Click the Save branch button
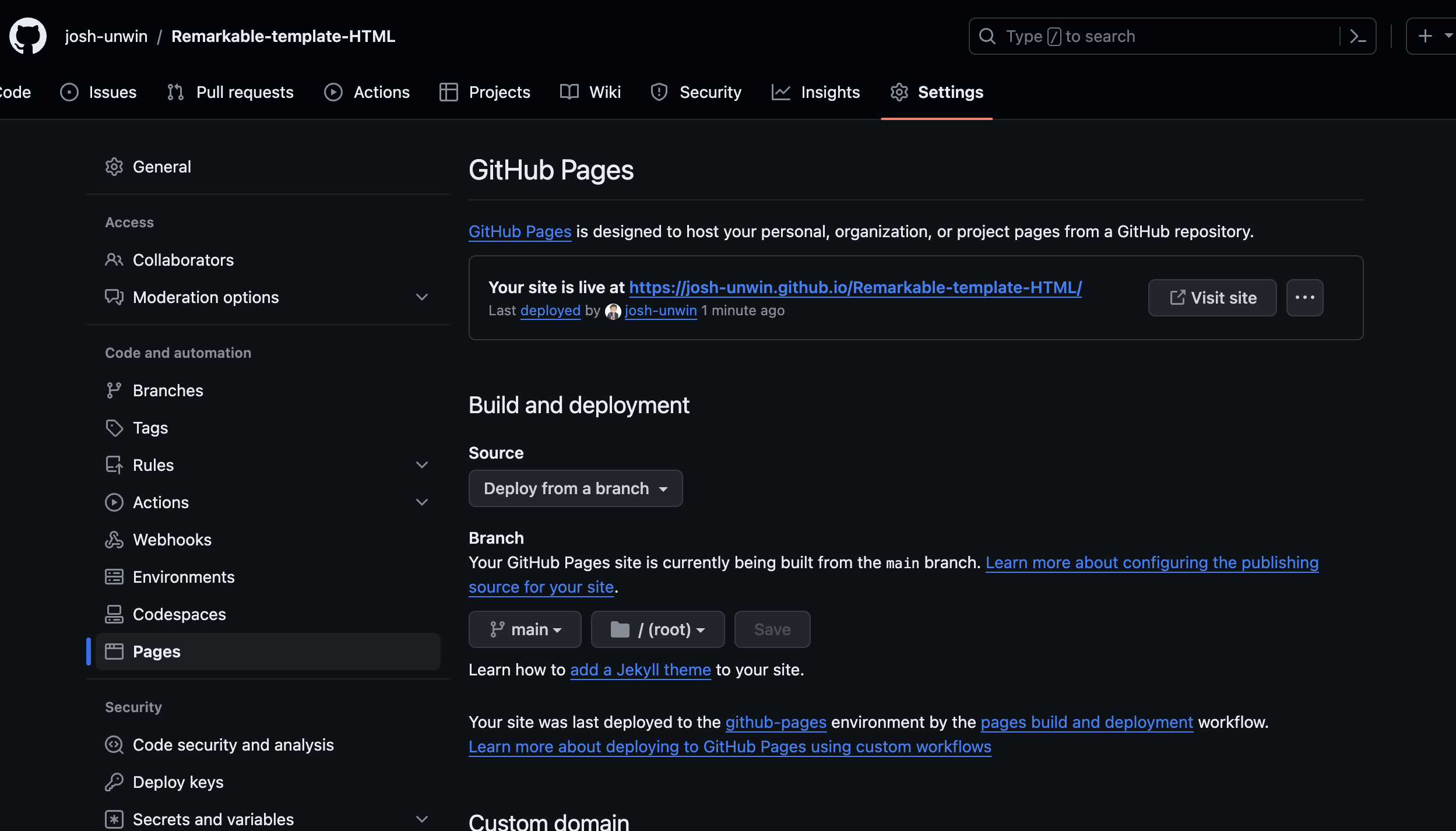This screenshot has height=831, width=1456. pyautogui.click(x=772, y=629)
